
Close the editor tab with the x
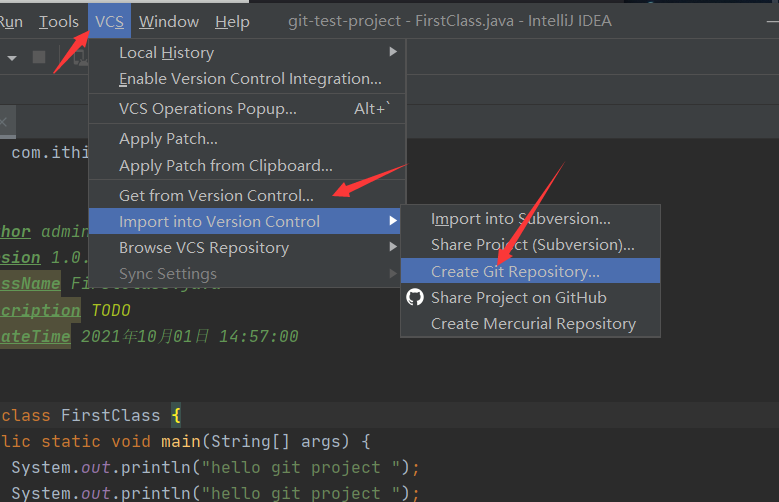coord(3,123)
